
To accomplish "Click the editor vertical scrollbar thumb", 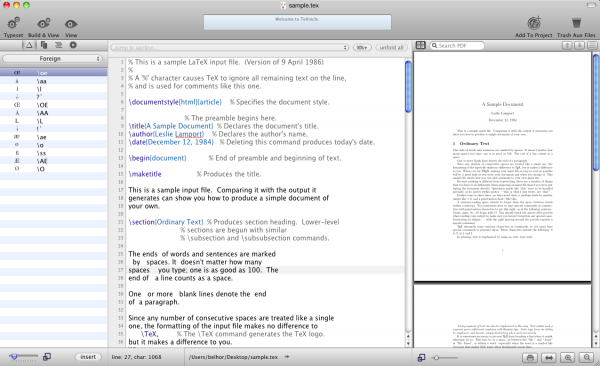I will coord(408,87).
